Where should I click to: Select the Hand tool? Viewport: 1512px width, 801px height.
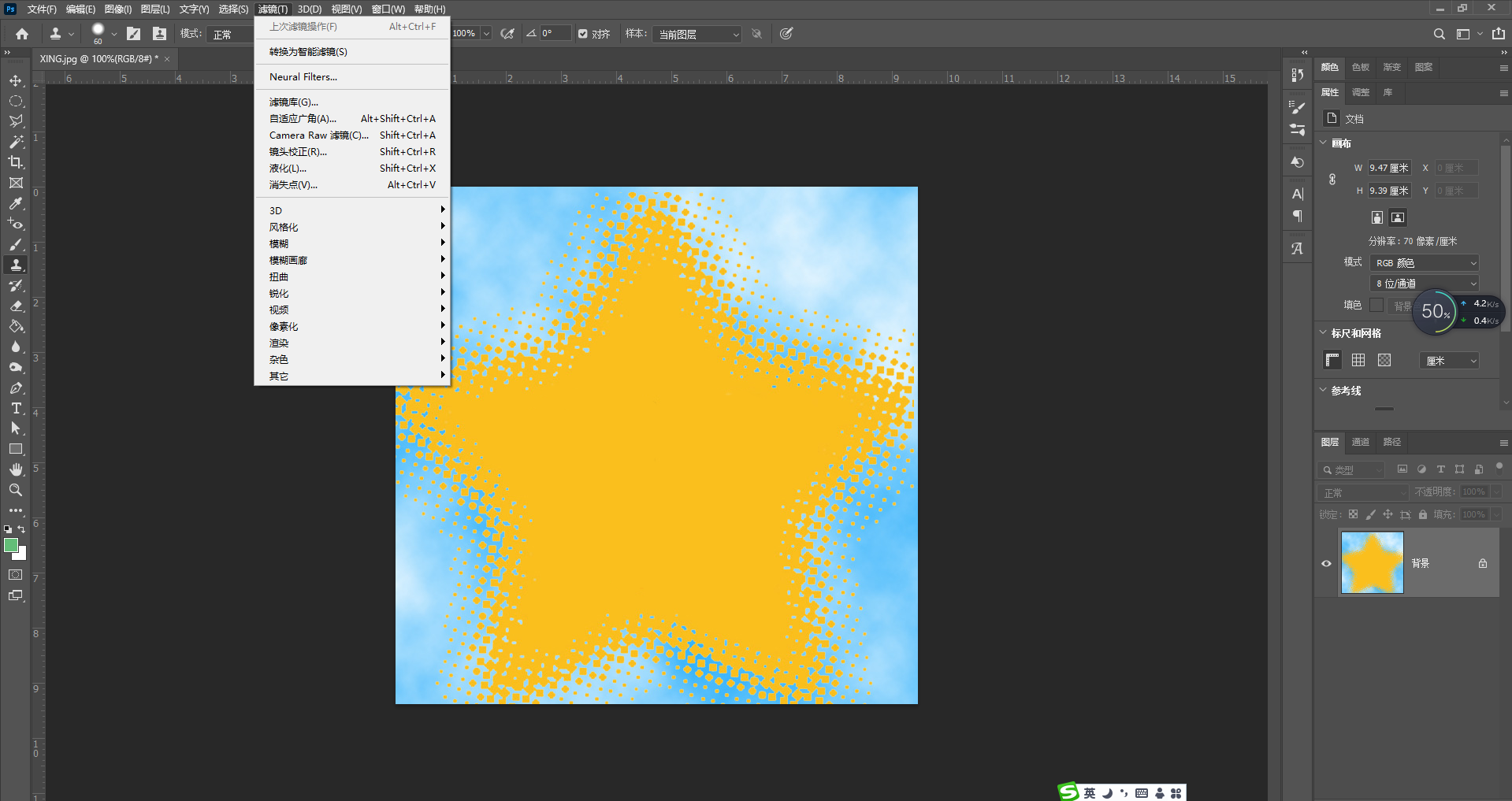click(x=16, y=469)
